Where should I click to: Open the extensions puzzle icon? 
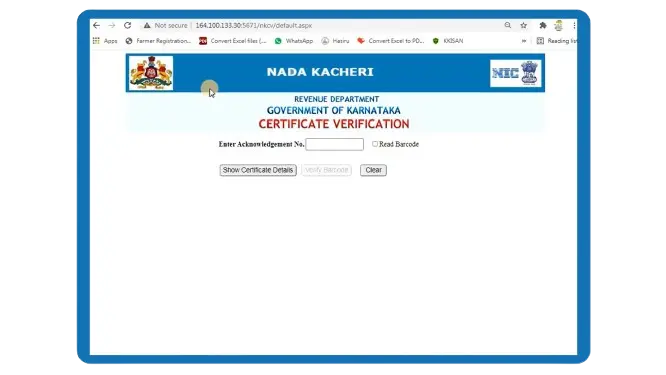[543, 25]
